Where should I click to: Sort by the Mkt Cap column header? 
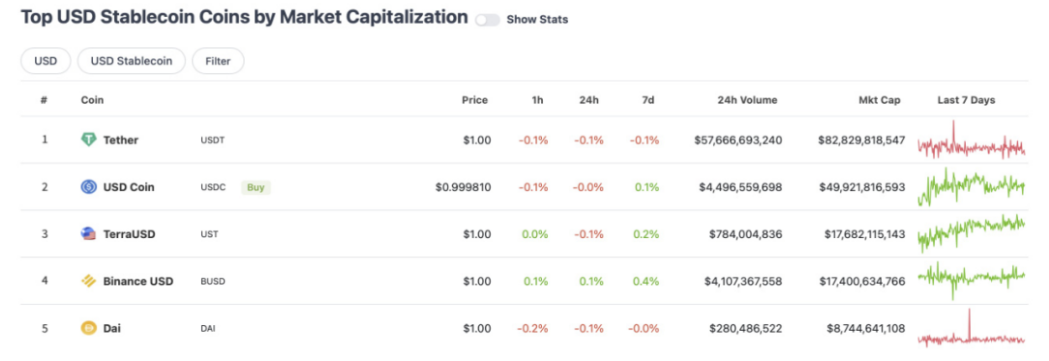point(879,100)
